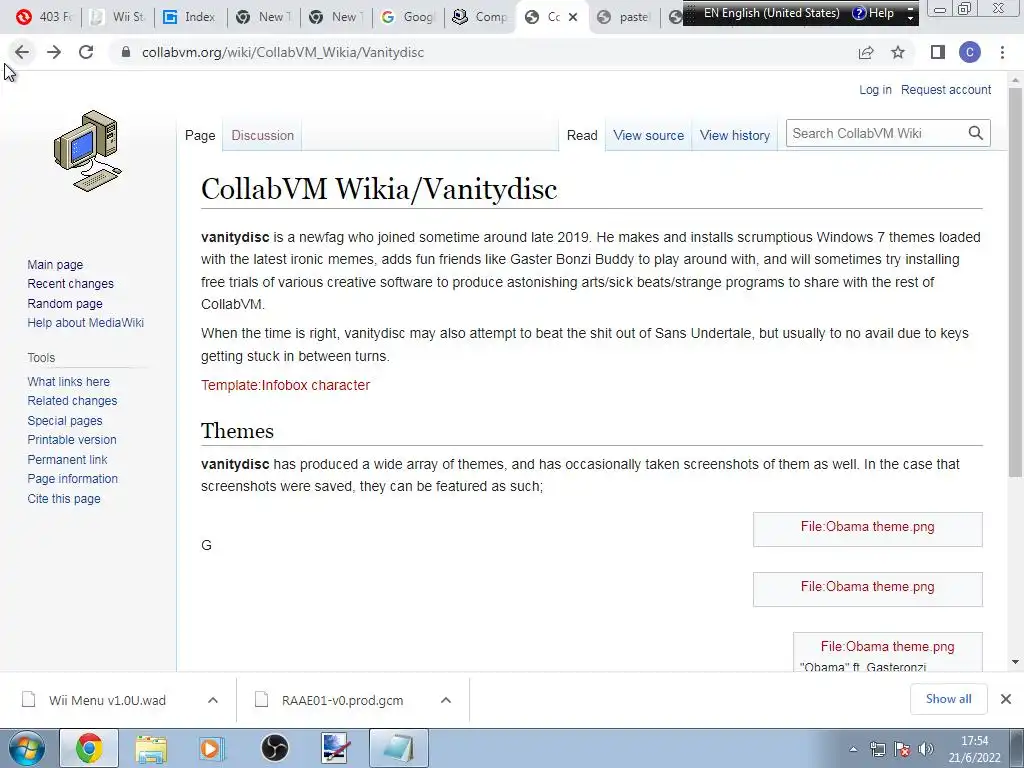Click Cite this page link
The height and width of the screenshot is (768, 1024).
tap(64, 498)
